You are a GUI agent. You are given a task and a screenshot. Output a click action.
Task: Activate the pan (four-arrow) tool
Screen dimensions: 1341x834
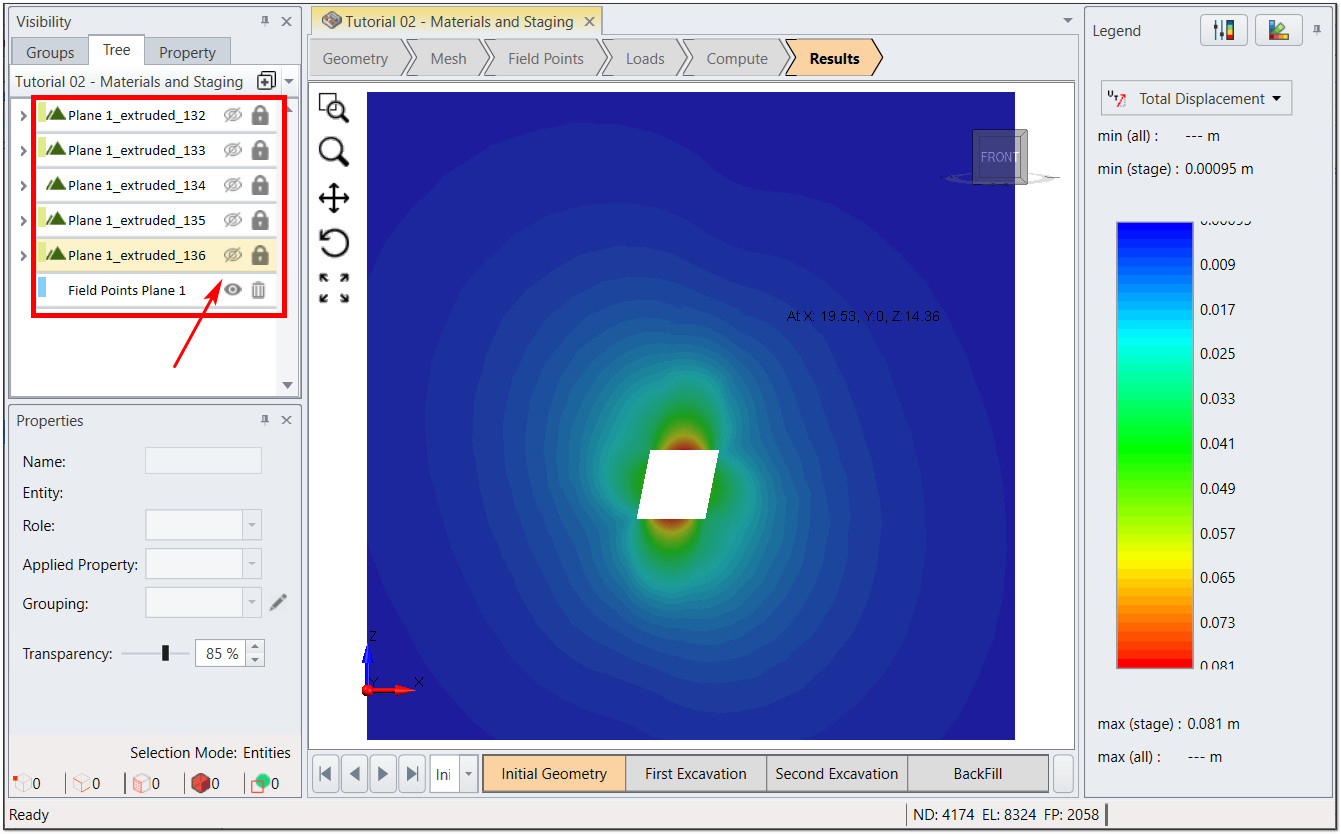point(333,198)
